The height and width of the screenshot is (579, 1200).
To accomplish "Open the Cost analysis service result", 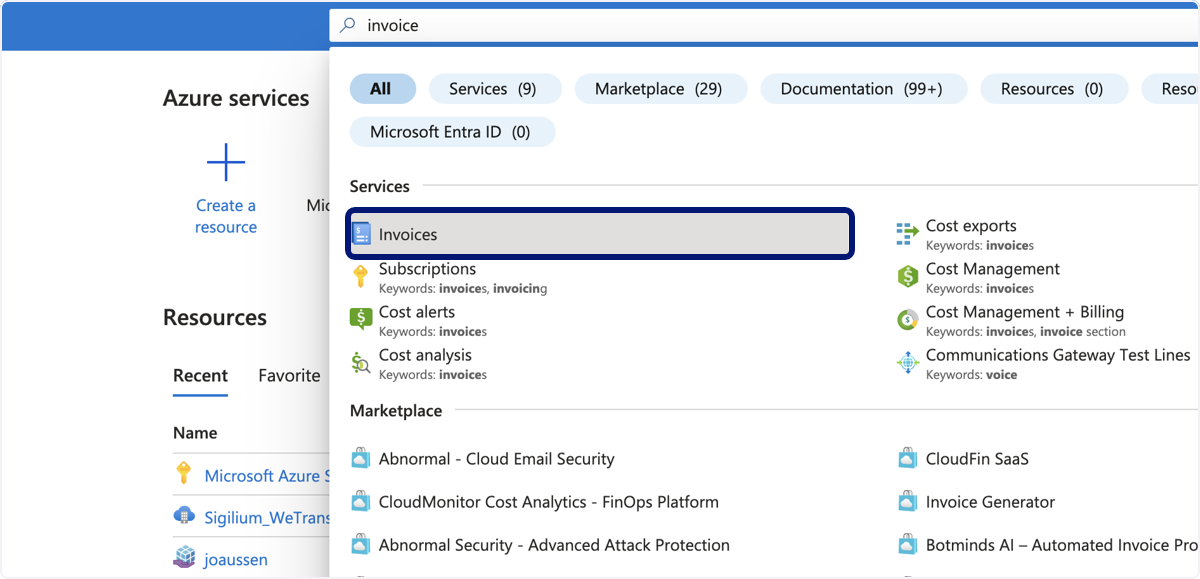I will (x=425, y=355).
